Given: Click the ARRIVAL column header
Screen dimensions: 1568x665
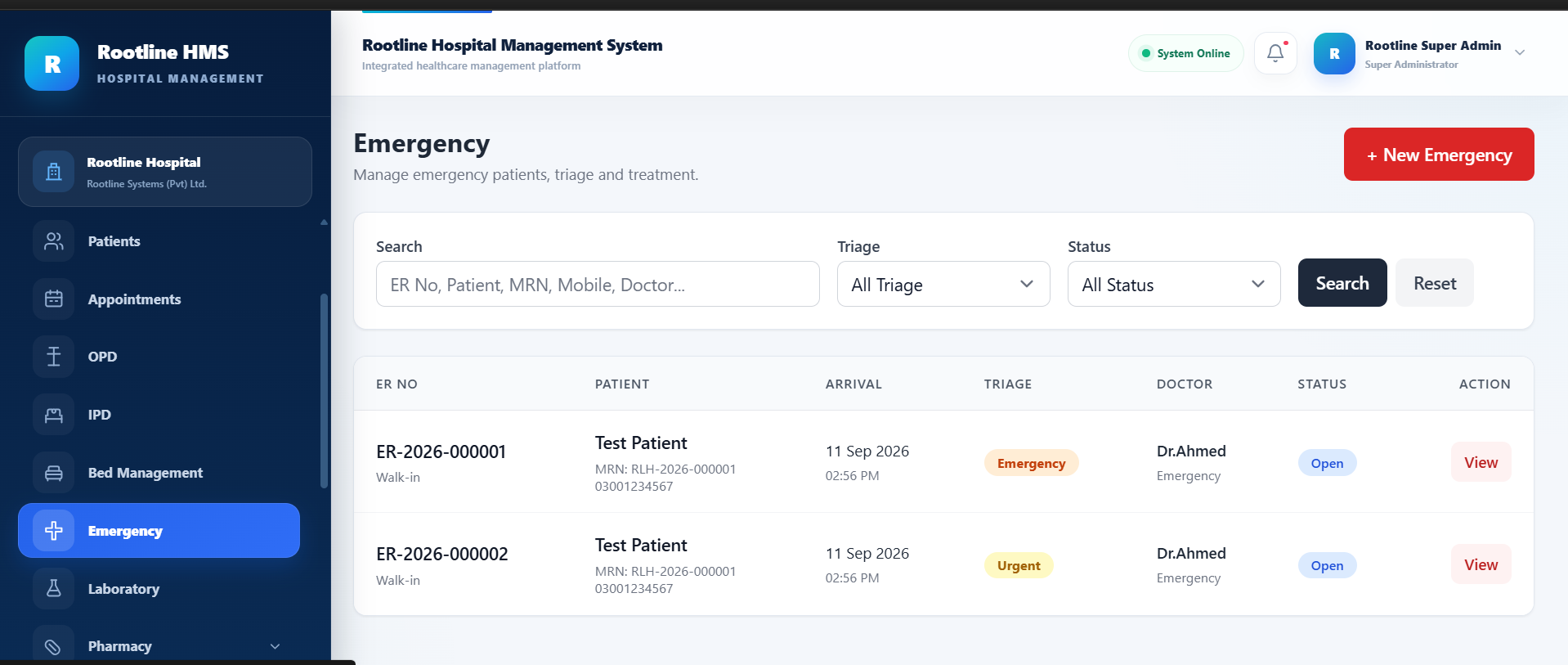Looking at the screenshot, I should pos(853,384).
